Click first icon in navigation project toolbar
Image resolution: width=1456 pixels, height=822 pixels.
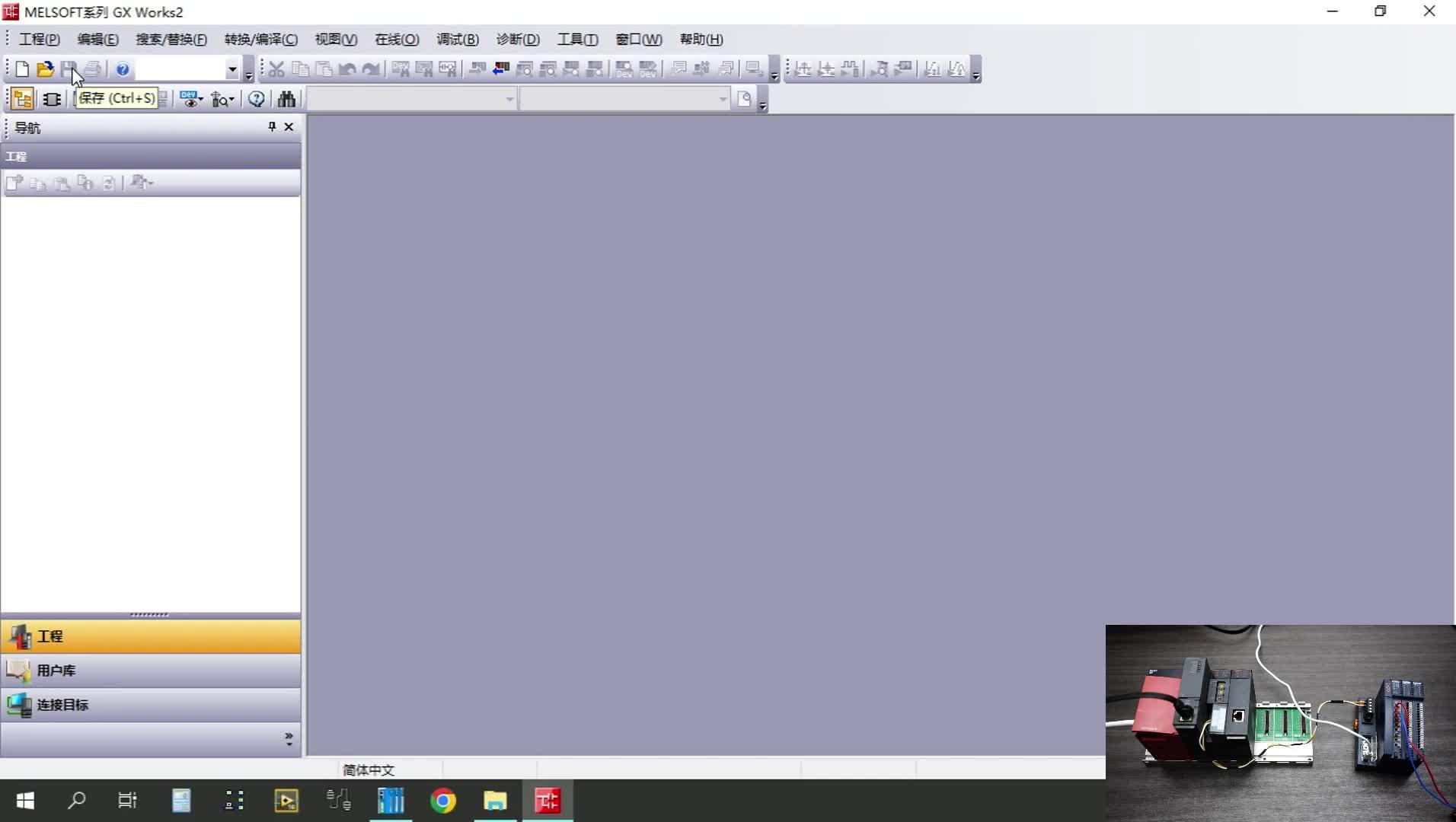(x=14, y=183)
